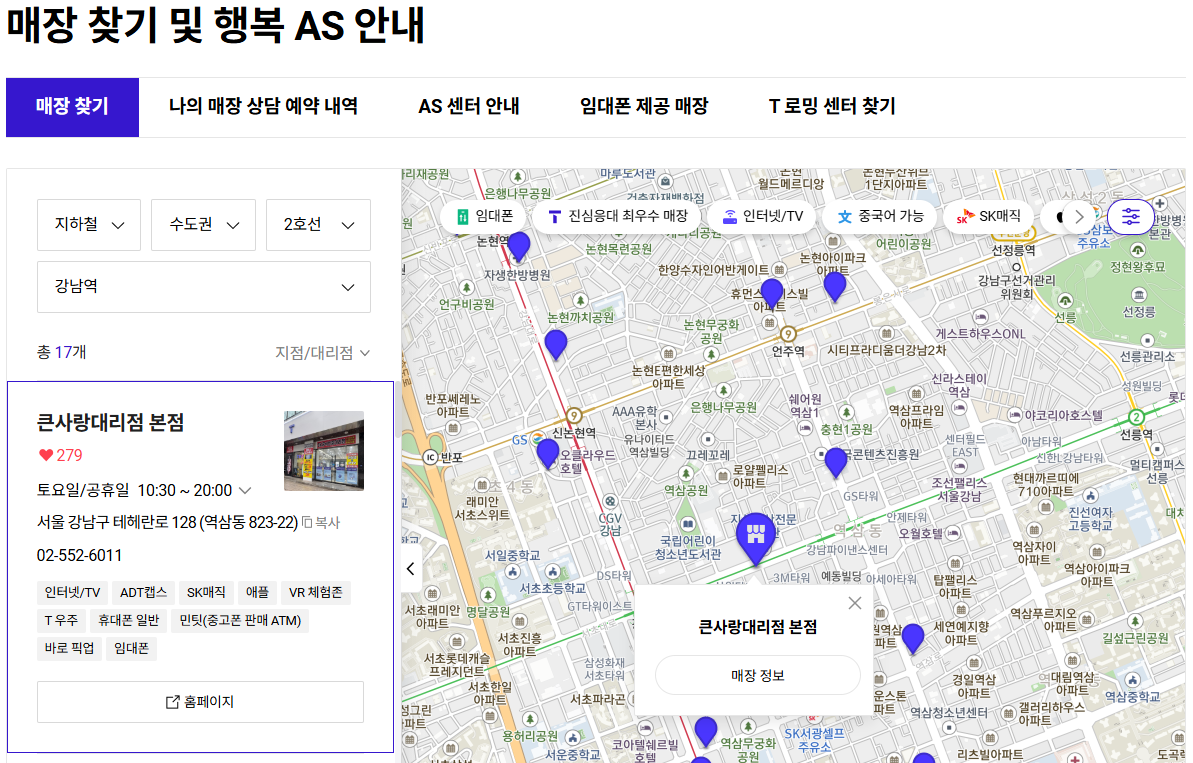Click the ADT캡스 service tag
1193x763 pixels.
(144, 593)
